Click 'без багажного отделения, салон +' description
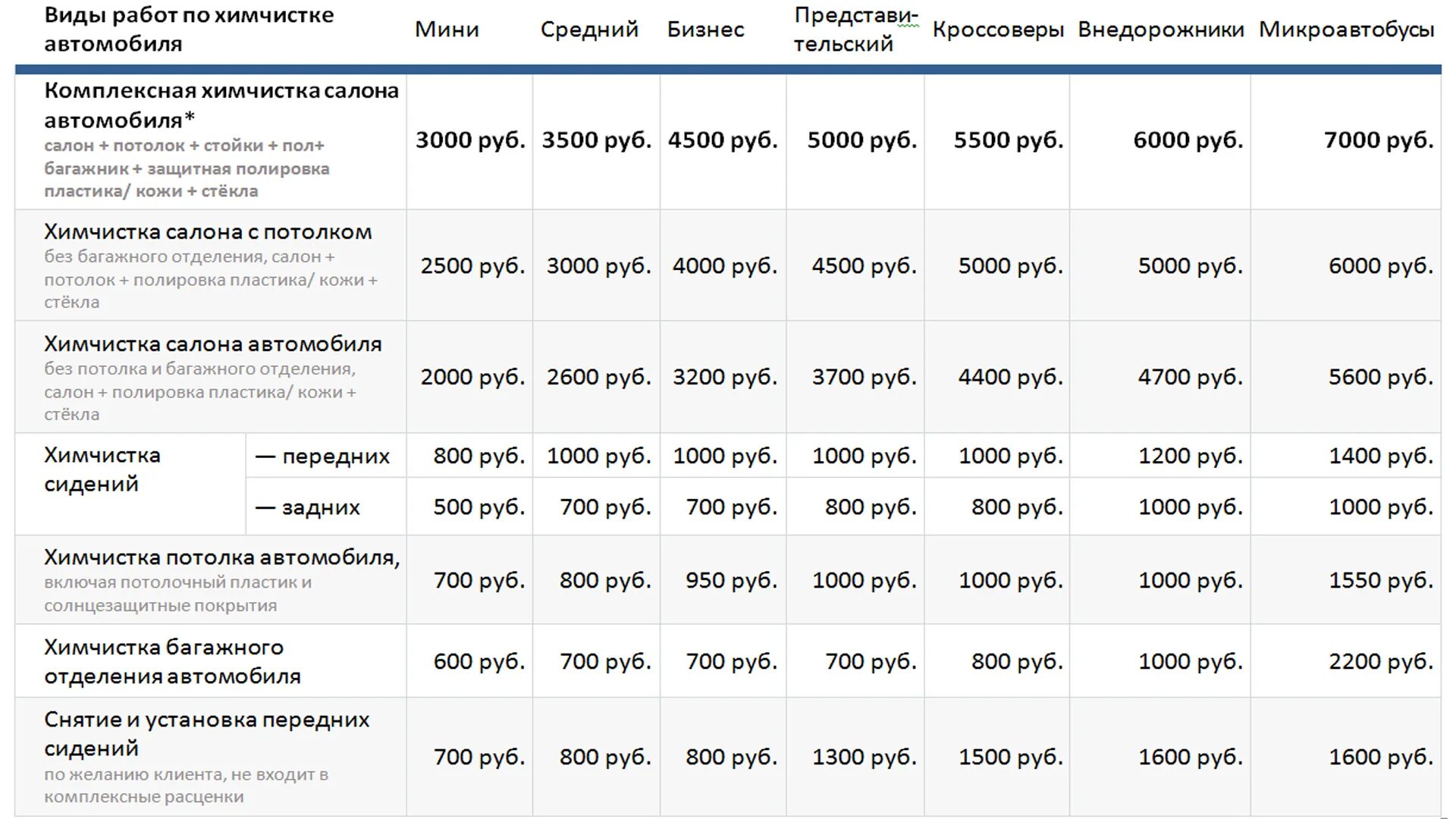Viewport: 1456px width, 819px height. (190, 257)
